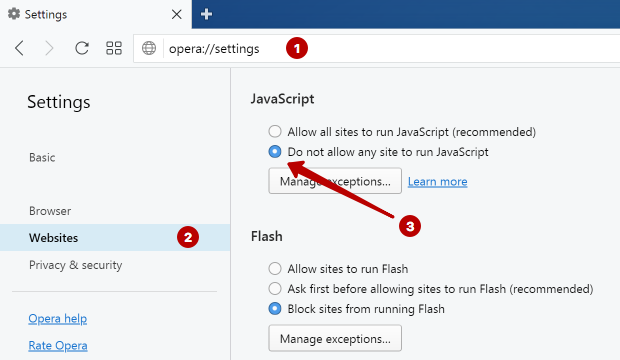
Task: Open the Learn more link
Action: tap(437, 182)
